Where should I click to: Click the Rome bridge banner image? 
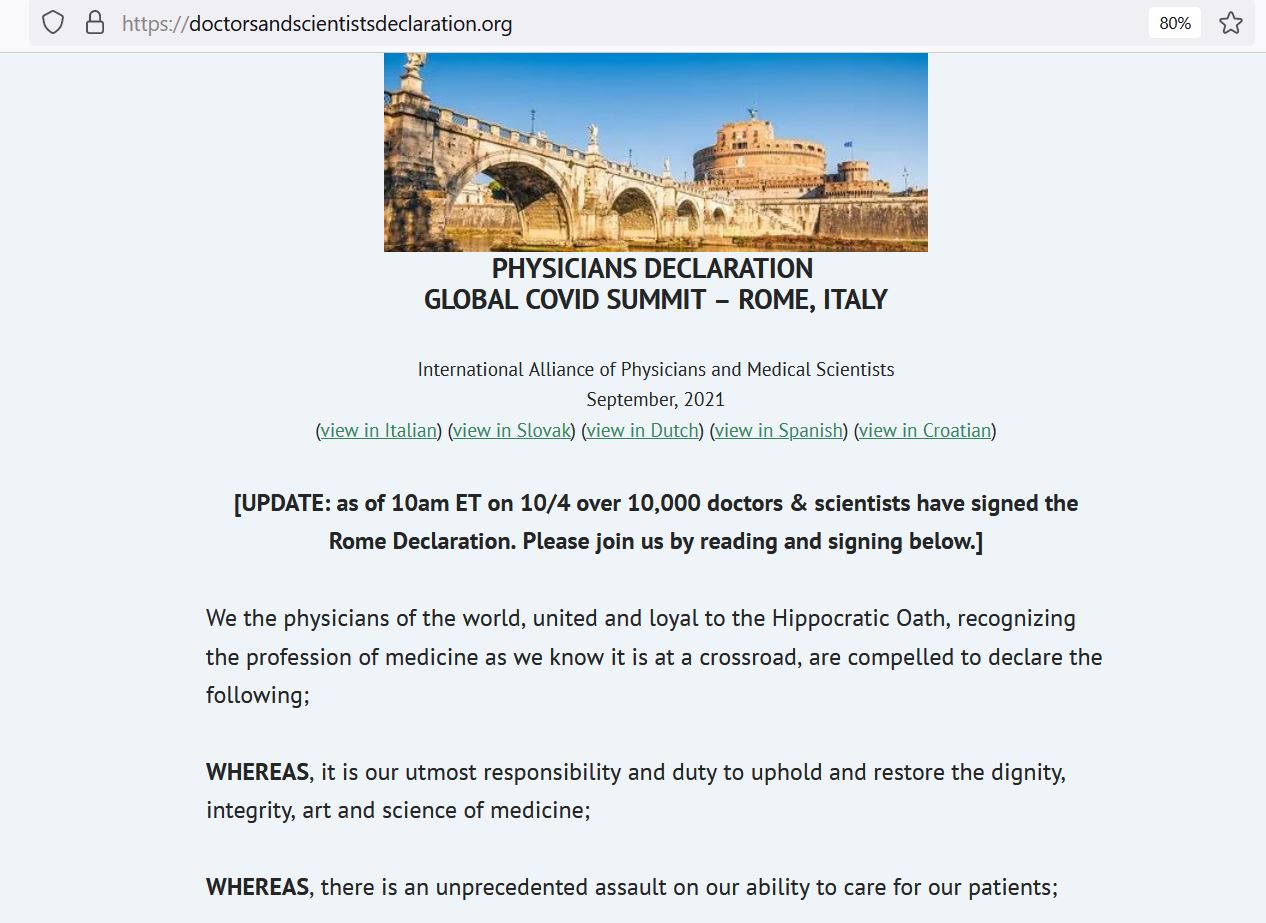[x=655, y=151]
